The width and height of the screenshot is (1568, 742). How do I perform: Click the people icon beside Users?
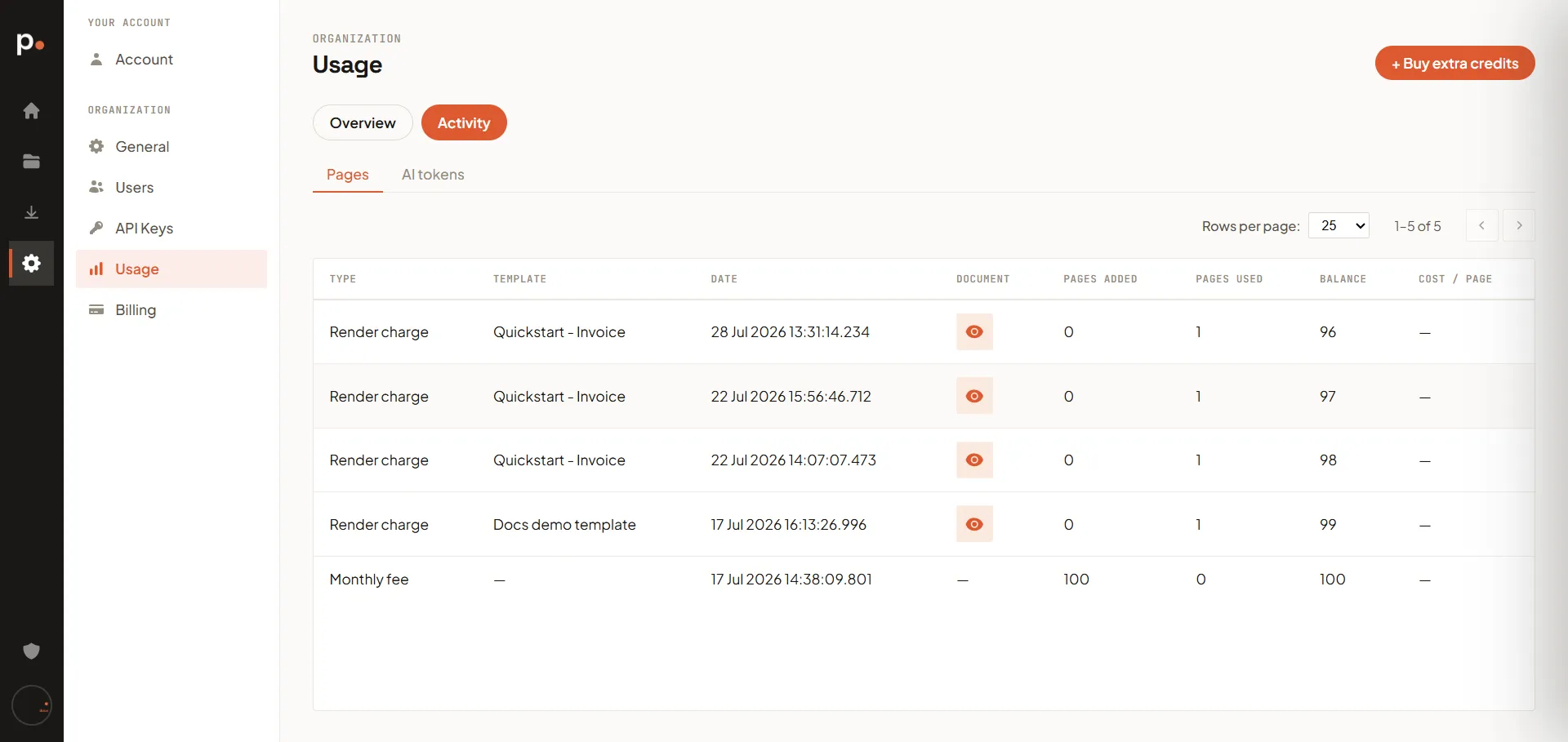click(96, 187)
